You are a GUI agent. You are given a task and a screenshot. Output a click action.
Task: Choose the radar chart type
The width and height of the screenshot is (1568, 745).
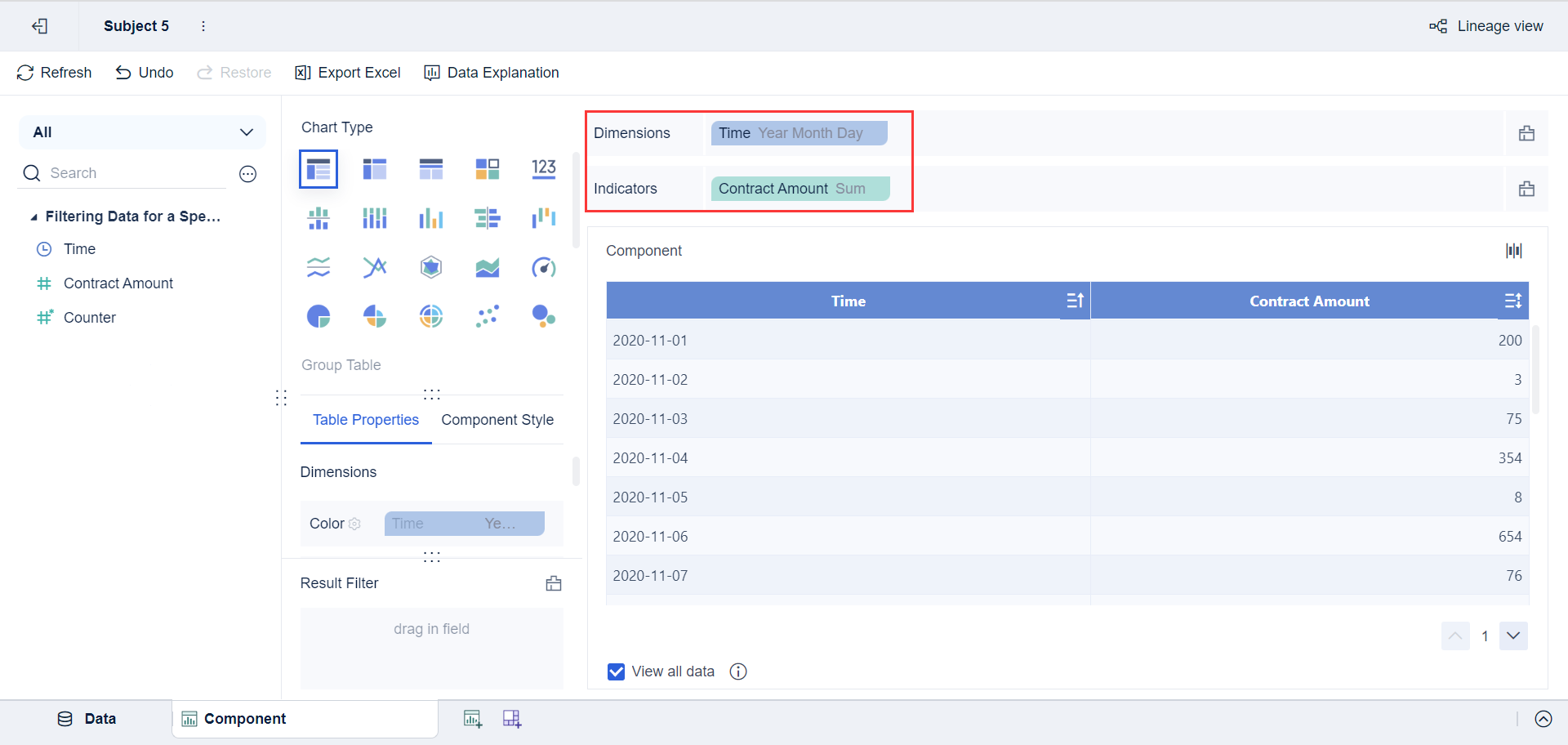pos(431,267)
